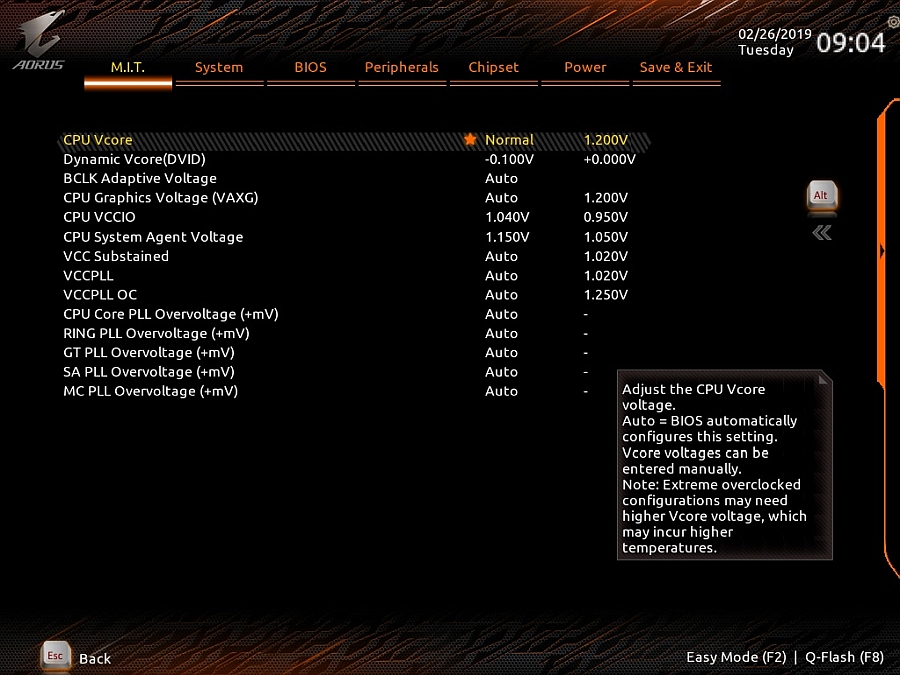Open GT PLL Overvoltage Auto value
This screenshot has height=675, width=900.
pos(501,353)
